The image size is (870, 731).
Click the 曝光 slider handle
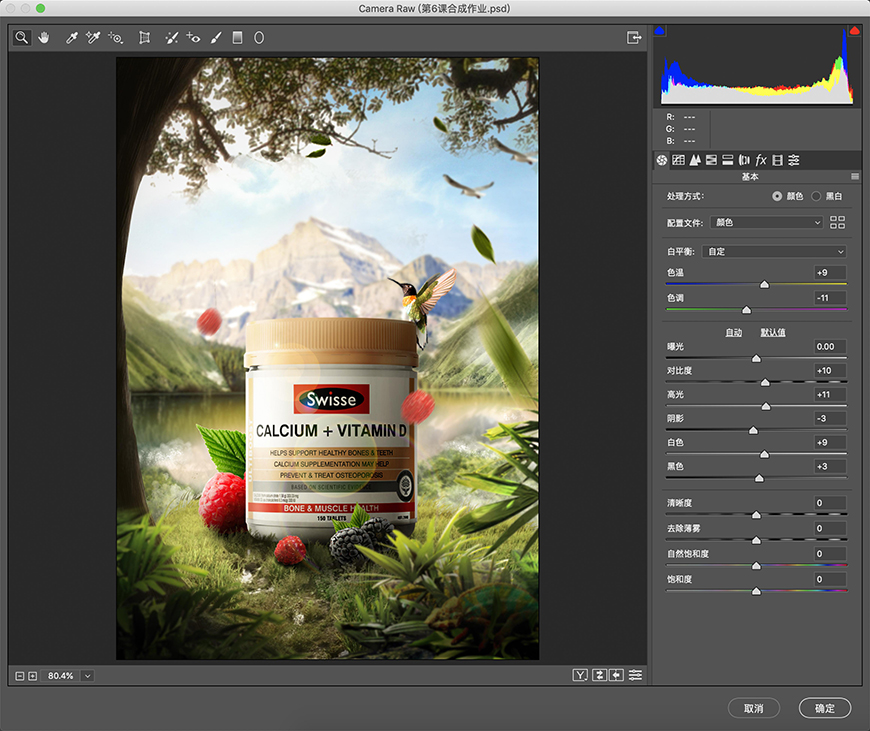point(756,359)
